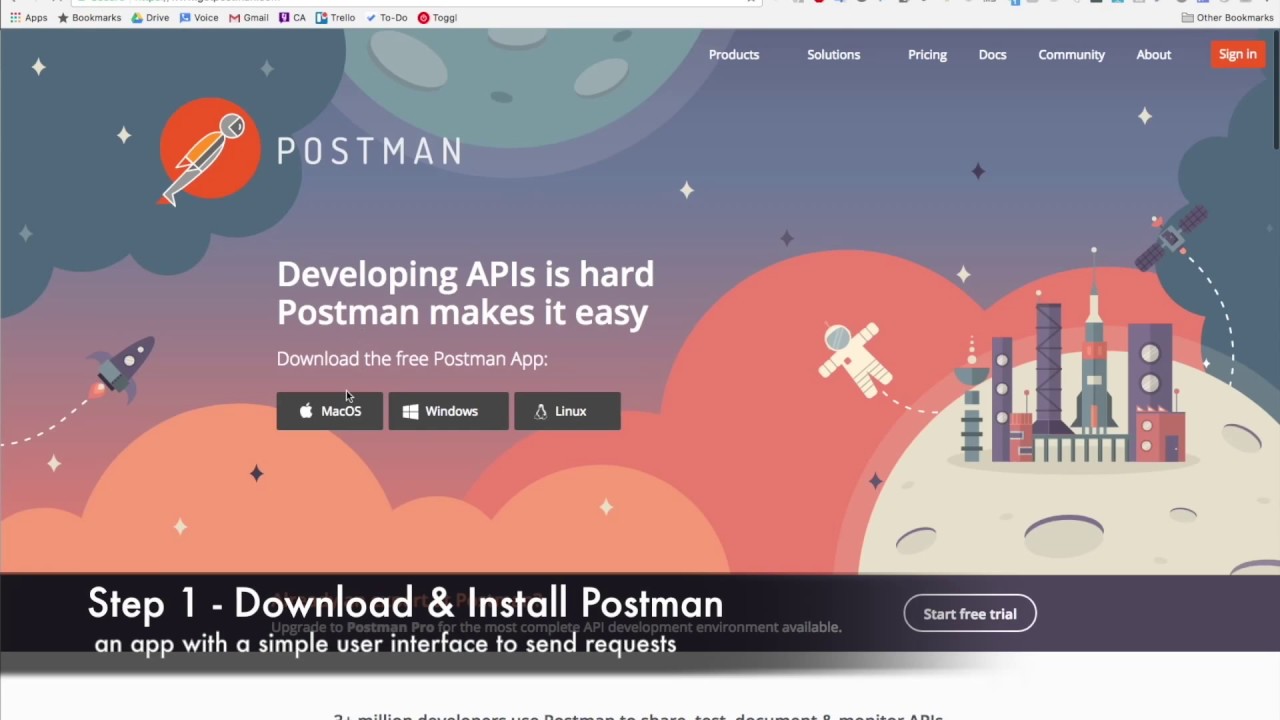Open the Drive bookmark

pyautogui.click(x=150, y=17)
